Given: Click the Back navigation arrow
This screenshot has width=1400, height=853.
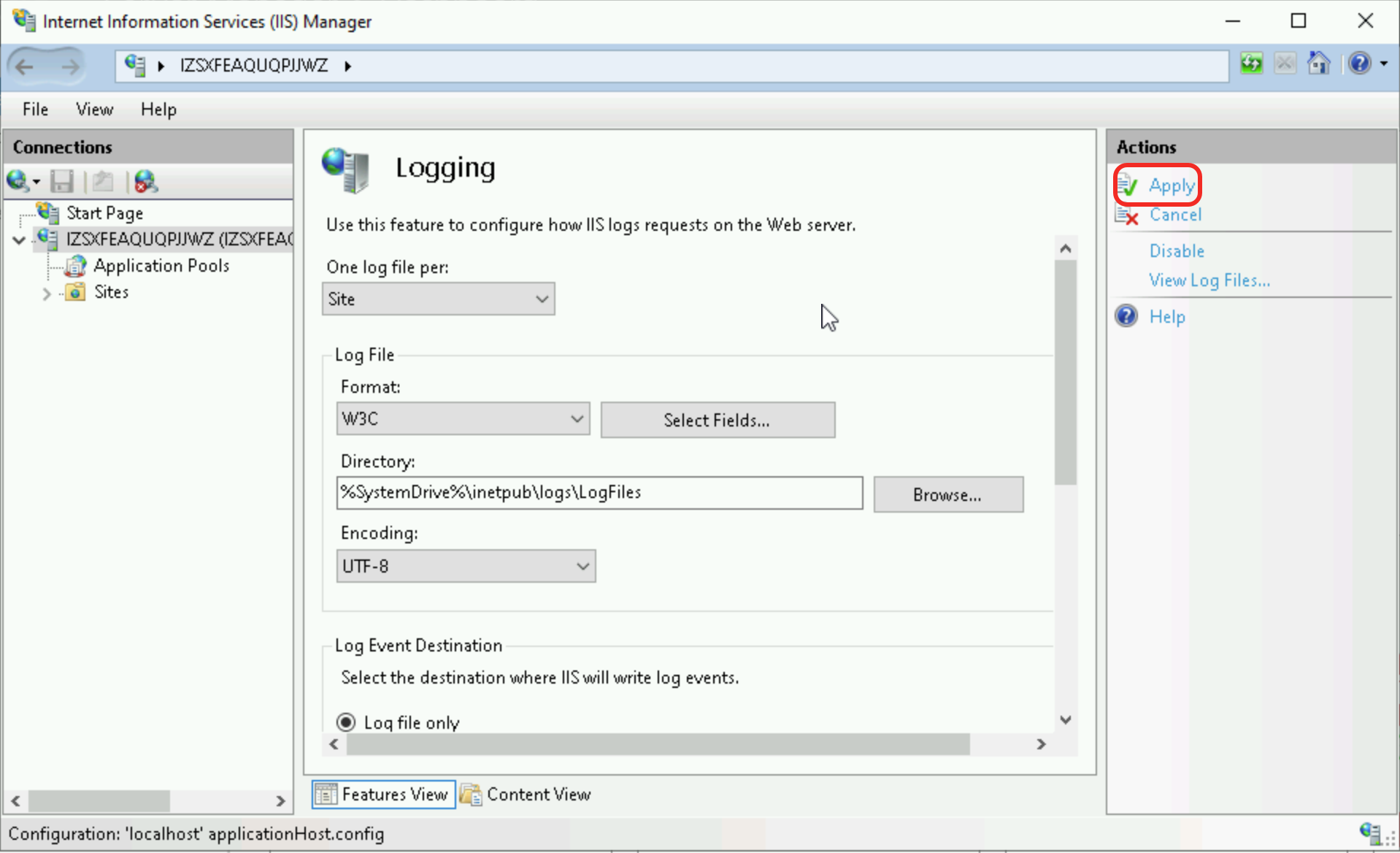Looking at the screenshot, I should (x=25, y=66).
